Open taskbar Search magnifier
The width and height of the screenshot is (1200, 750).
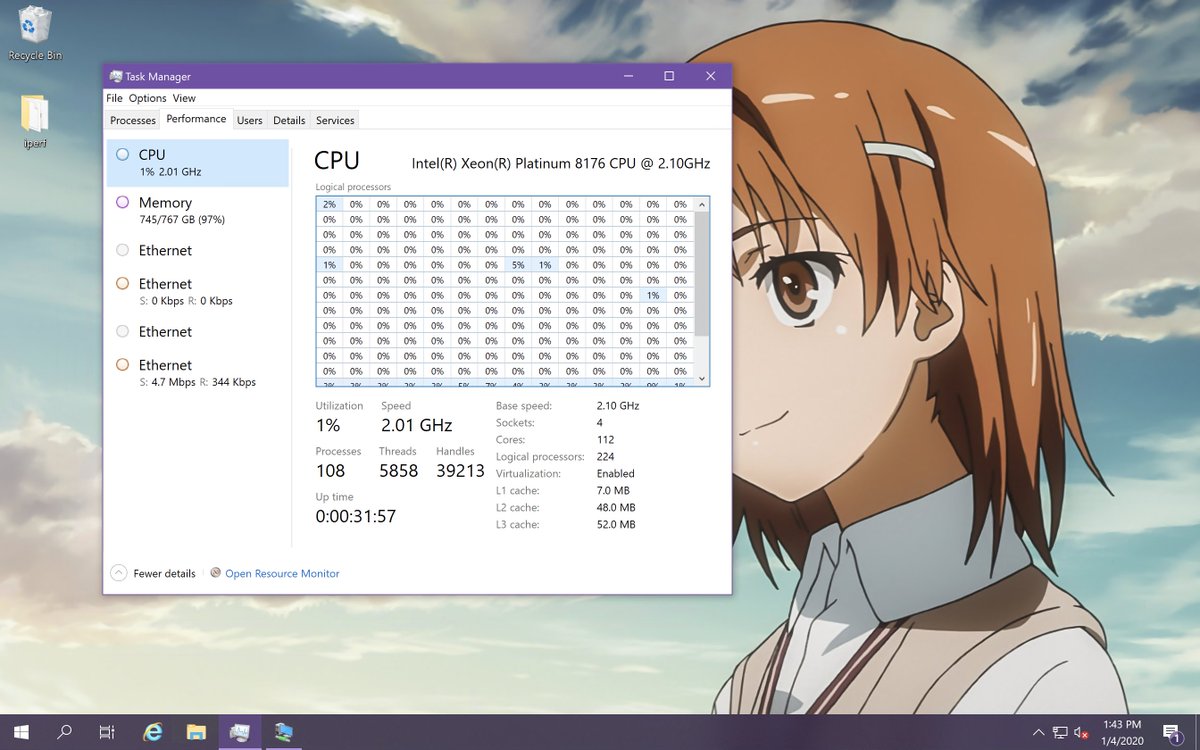click(x=64, y=732)
